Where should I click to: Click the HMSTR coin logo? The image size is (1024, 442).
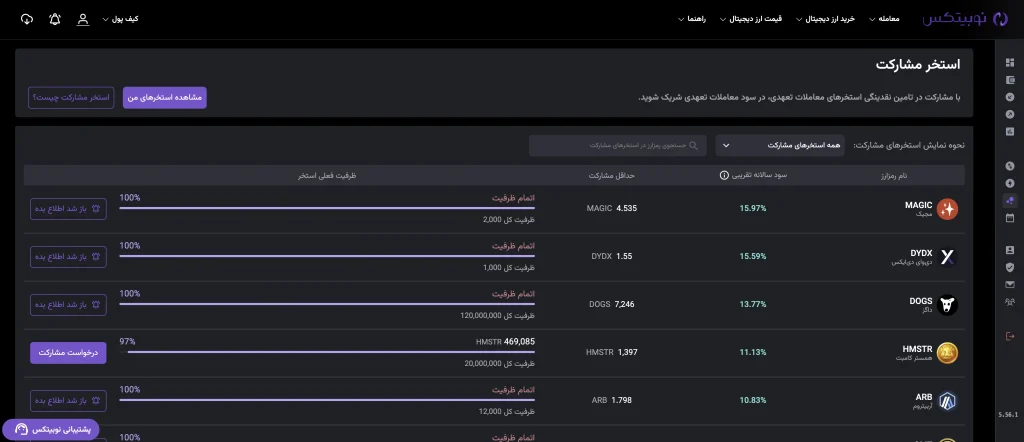coord(947,353)
